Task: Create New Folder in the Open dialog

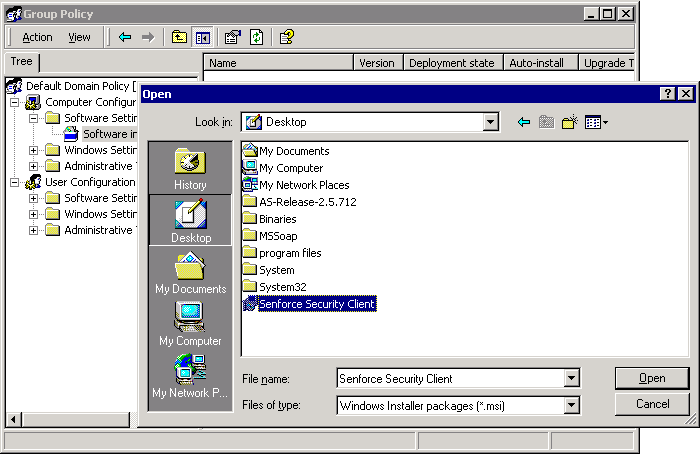Action: point(570,122)
